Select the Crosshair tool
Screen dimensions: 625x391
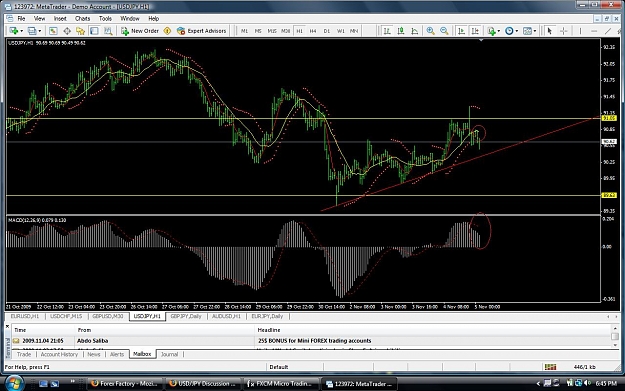[564, 31]
